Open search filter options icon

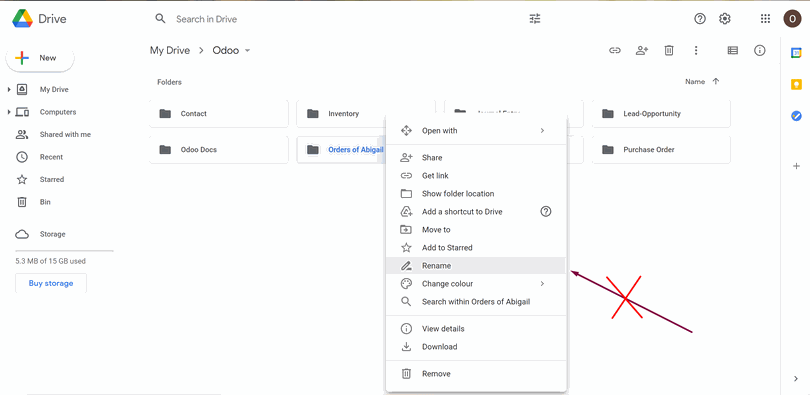535,19
